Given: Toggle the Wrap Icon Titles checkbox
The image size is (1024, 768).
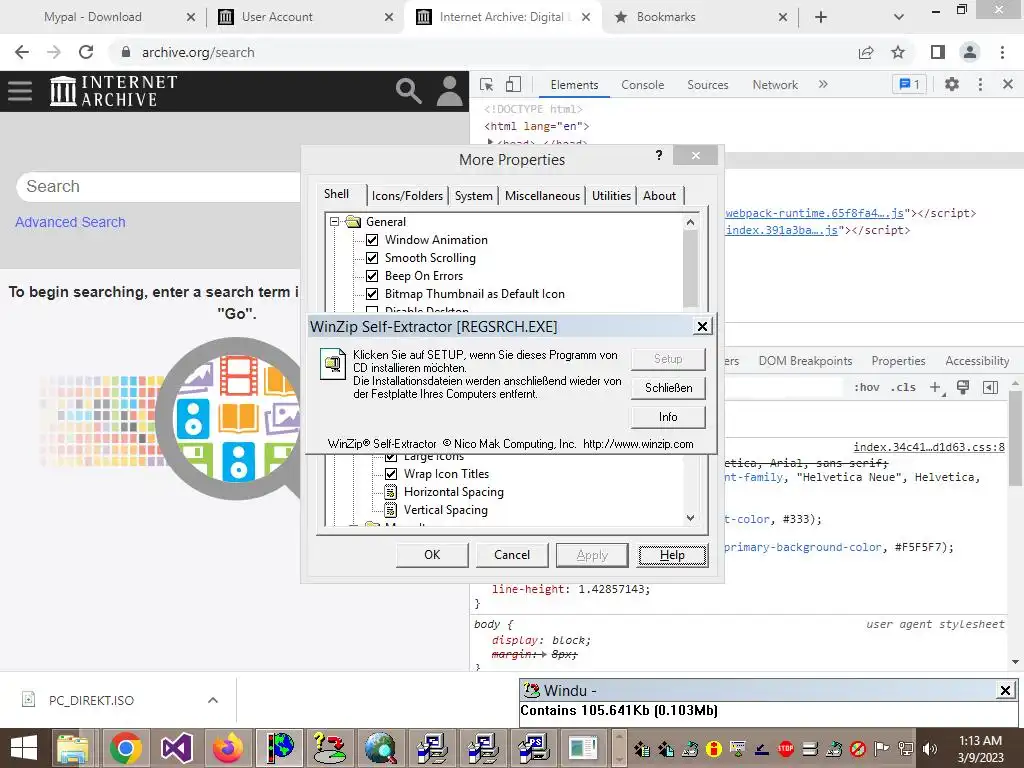Looking at the screenshot, I should [391, 474].
